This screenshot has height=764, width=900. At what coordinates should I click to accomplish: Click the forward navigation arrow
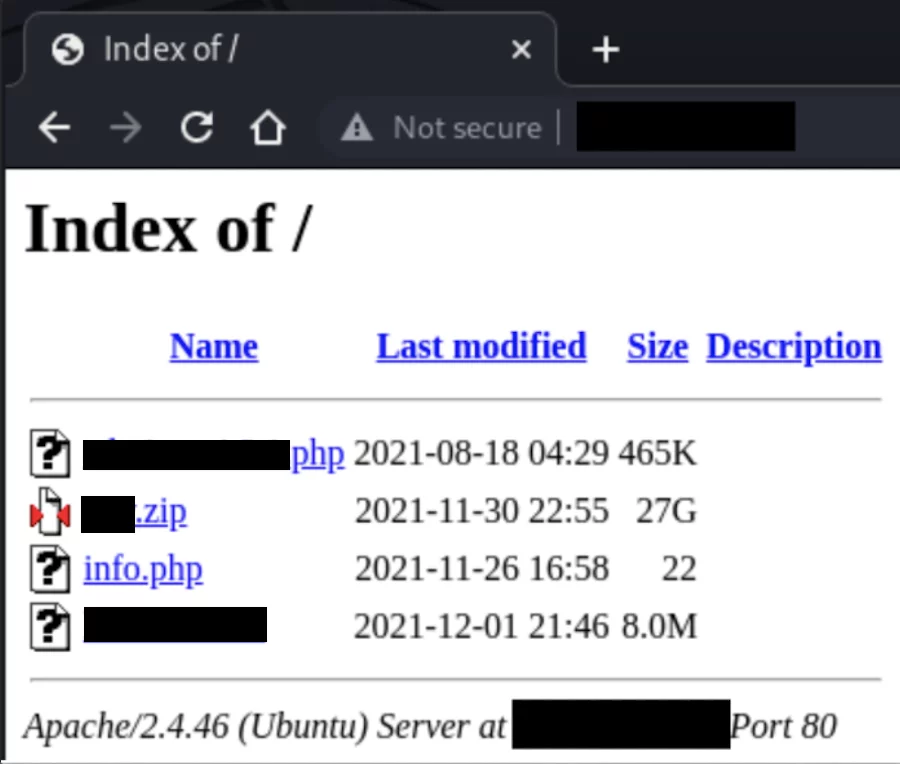126,127
